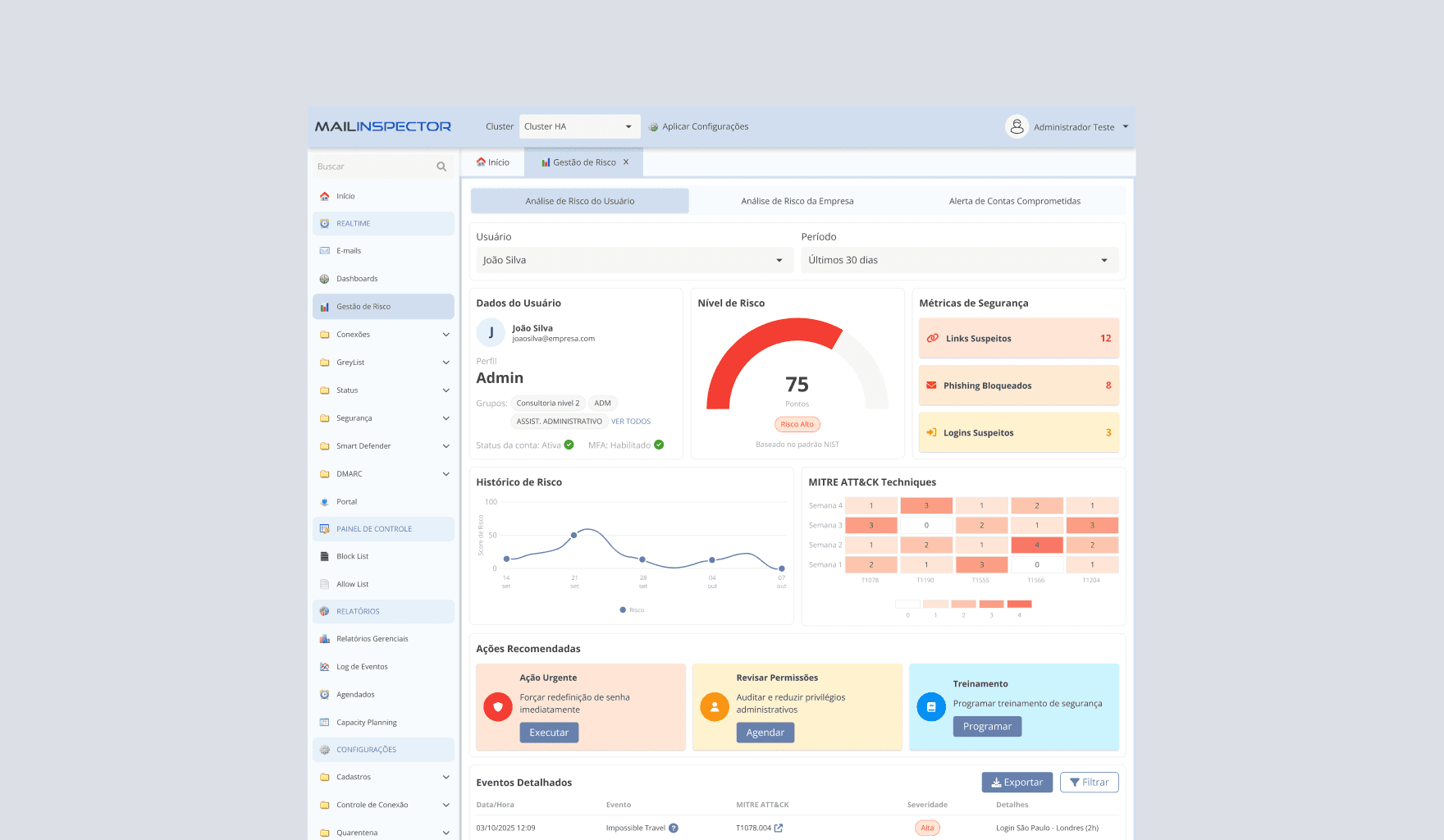Click the Exportar button
This screenshot has width=1444, height=840.
coord(1017,783)
